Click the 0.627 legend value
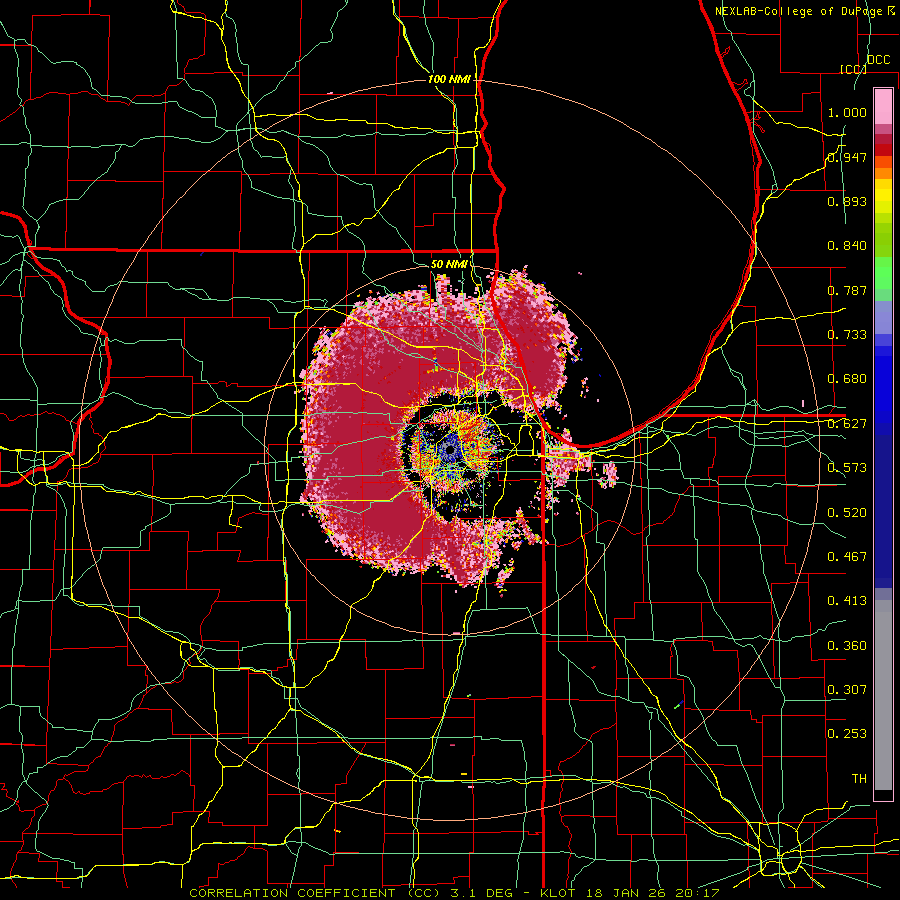This screenshot has height=900, width=900. [847, 424]
